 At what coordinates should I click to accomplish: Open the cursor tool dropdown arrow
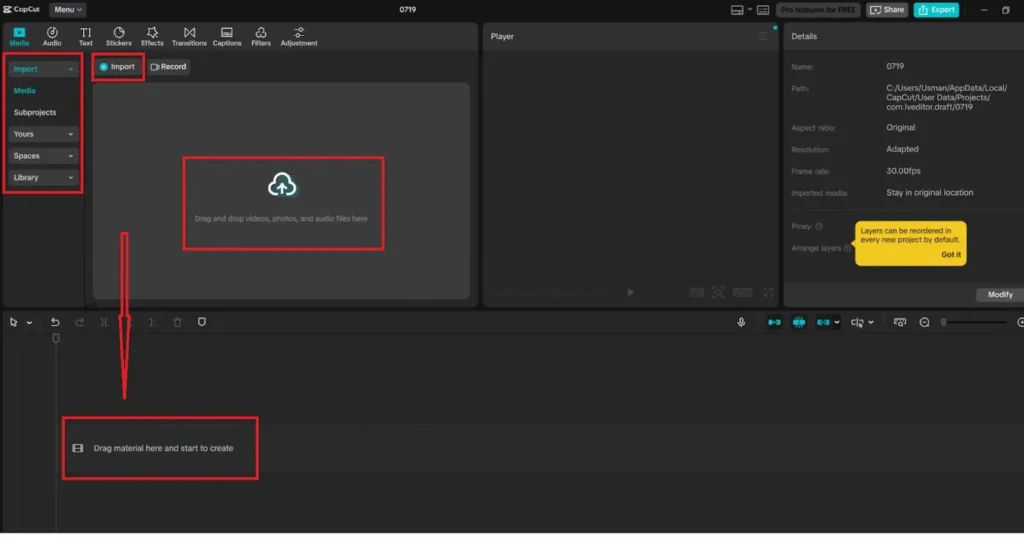(x=29, y=323)
